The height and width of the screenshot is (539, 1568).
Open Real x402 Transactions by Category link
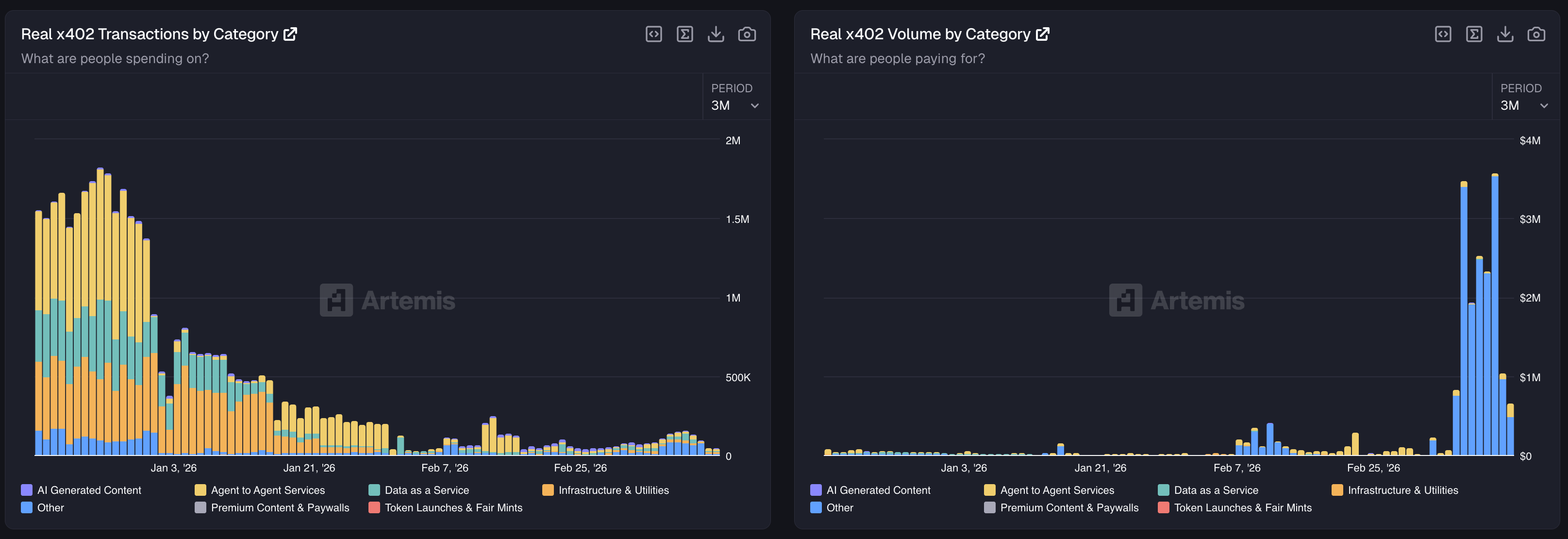[x=290, y=34]
